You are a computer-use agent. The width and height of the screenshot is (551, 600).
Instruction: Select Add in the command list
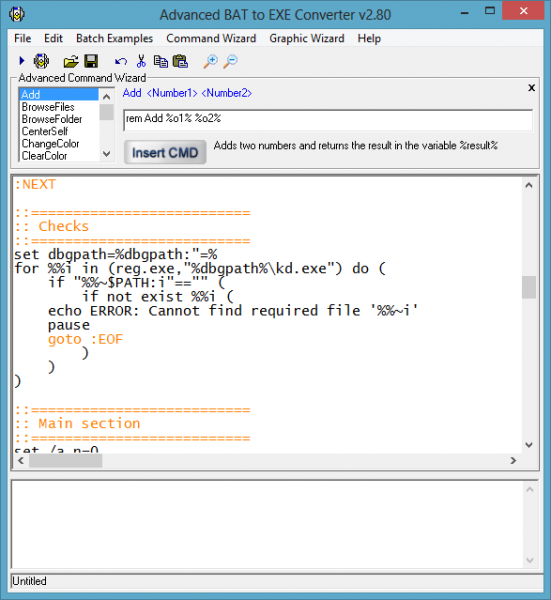[59, 95]
